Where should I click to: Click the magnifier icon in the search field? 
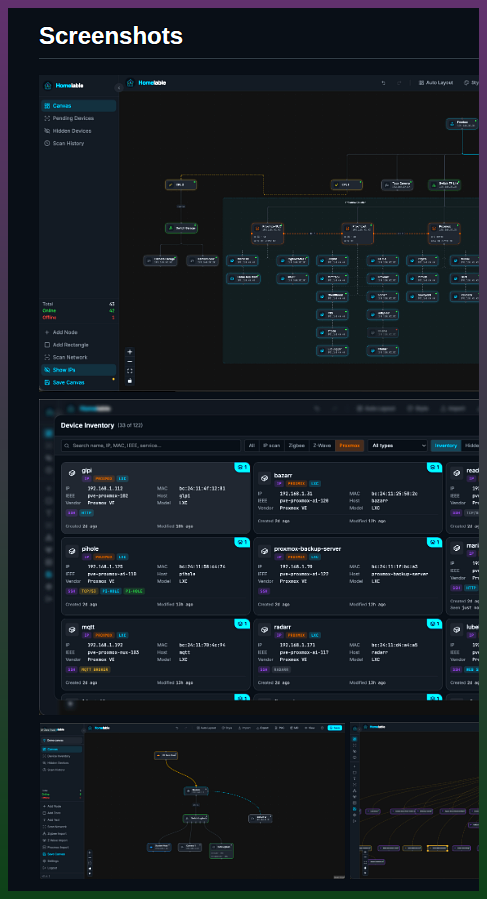pyautogui.click(x=67, y=445)
